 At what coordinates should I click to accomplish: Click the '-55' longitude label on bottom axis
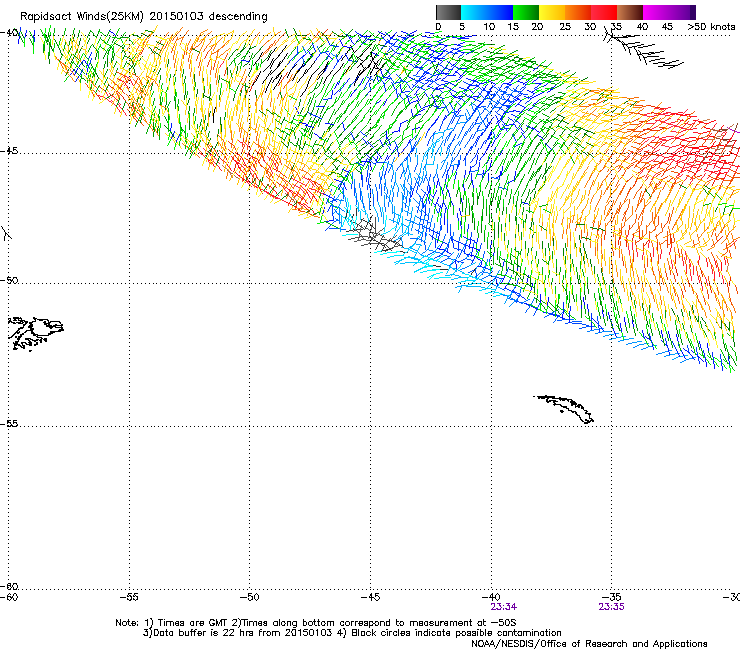[129, 597]
